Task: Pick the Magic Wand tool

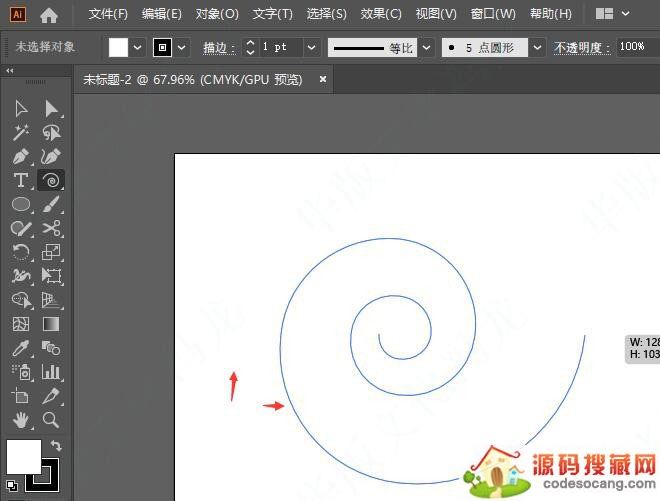Action: tap(20, 132)
